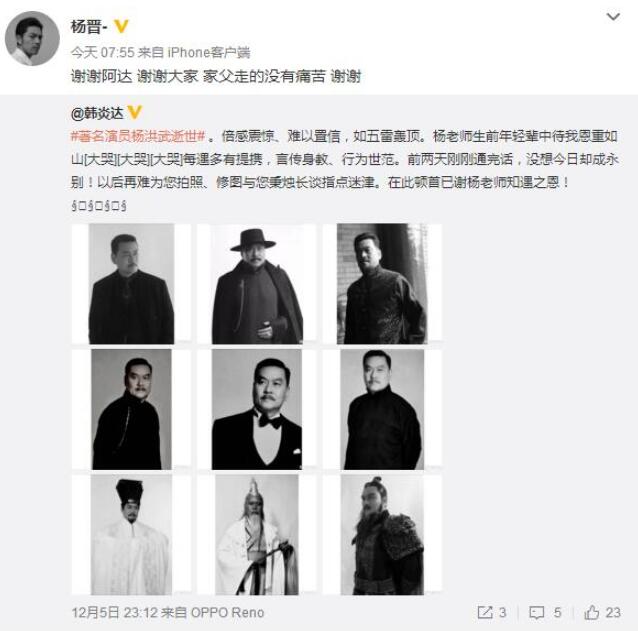The height and width of the screenshot is (631, 638).
Task: Open the white robe tall black hat photo
Action: (131, 535)
